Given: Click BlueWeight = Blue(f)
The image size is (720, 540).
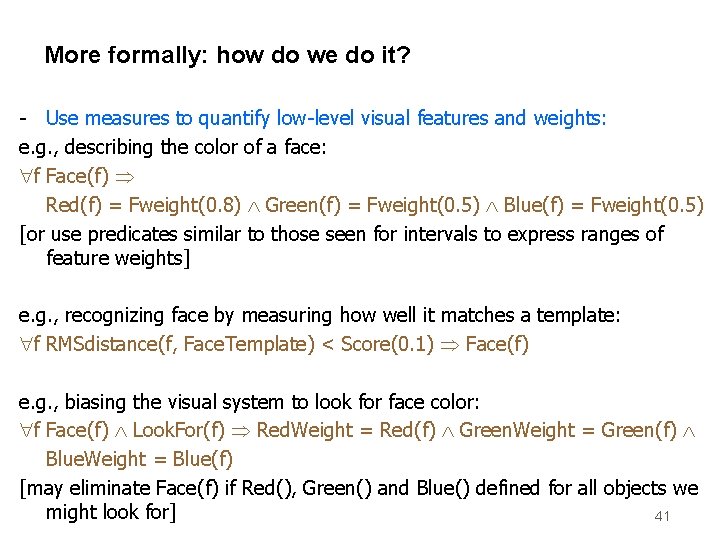Looking at the screenshot, I should (x=139, y=459).
